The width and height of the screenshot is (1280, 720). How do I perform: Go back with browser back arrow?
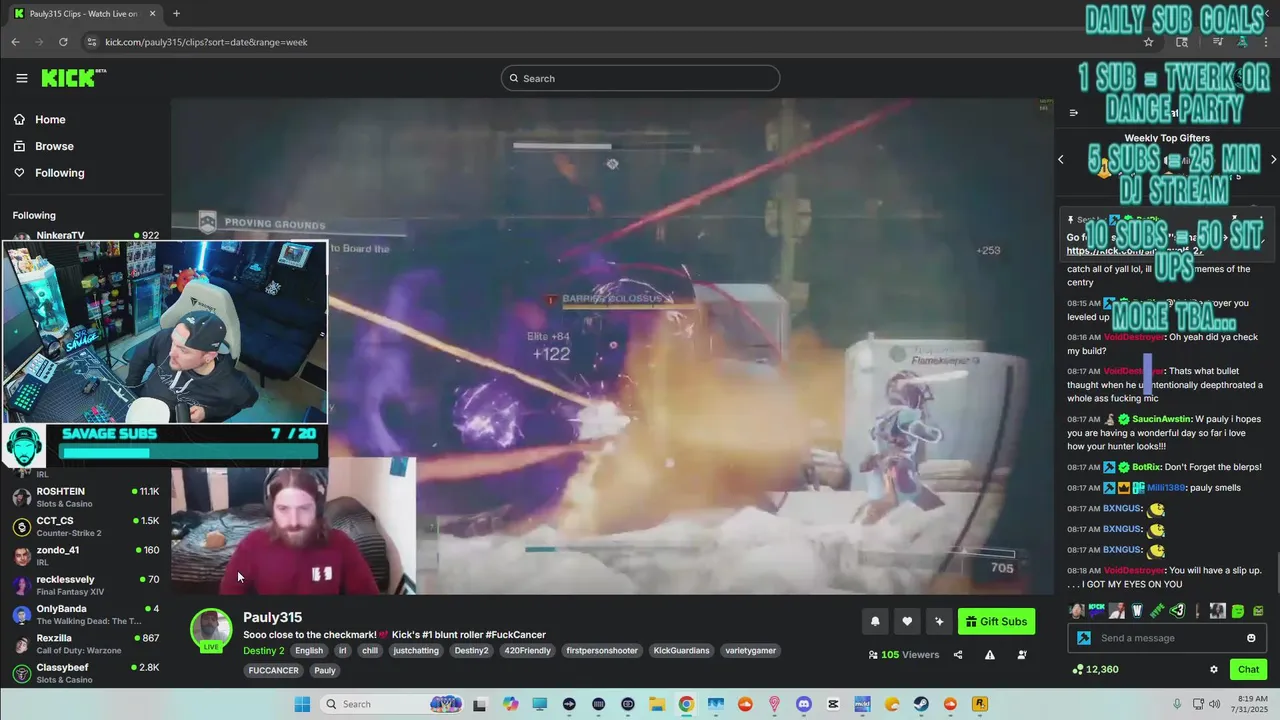point(15,42)
